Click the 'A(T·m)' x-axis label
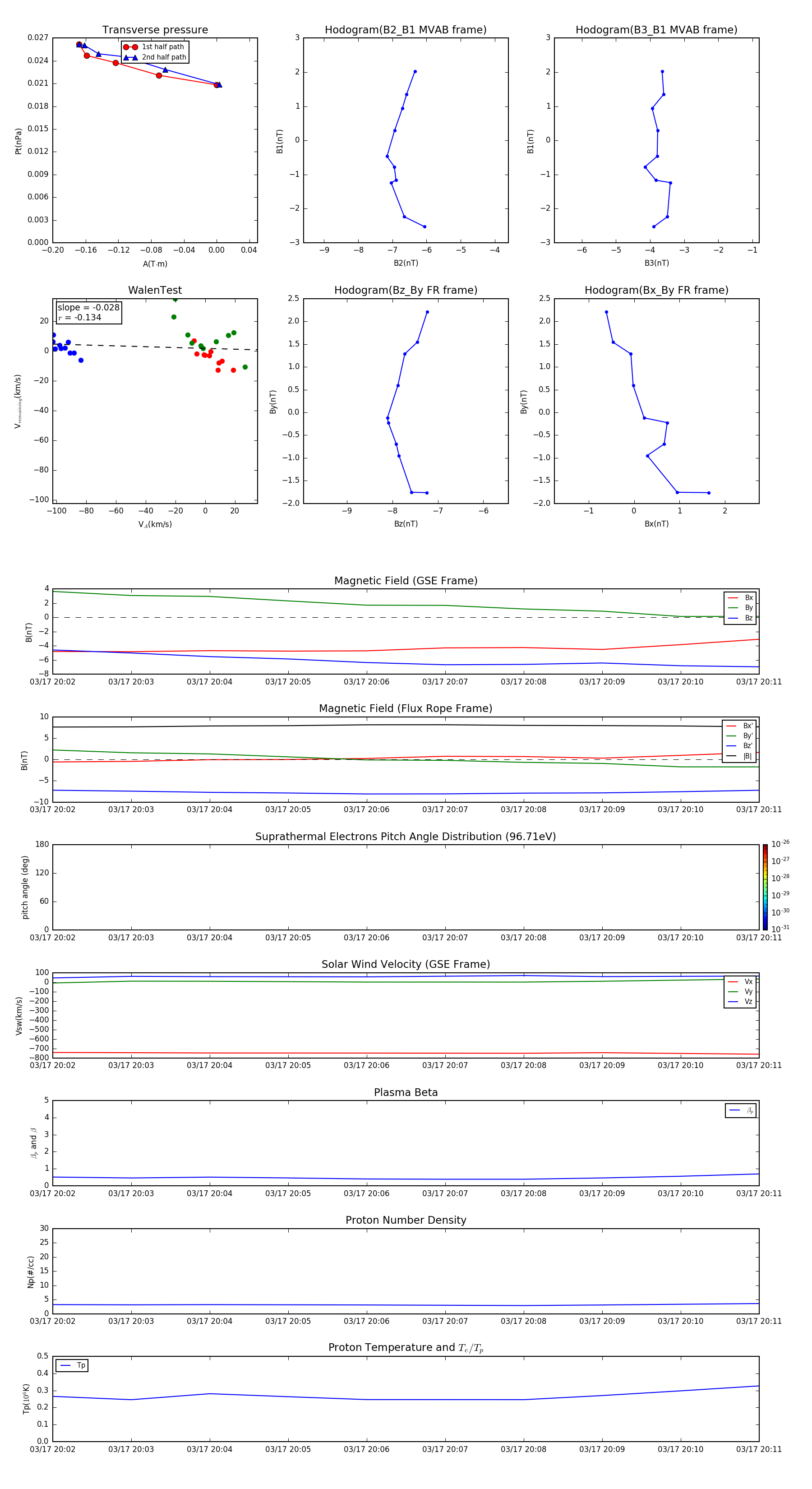 [155, 264]
